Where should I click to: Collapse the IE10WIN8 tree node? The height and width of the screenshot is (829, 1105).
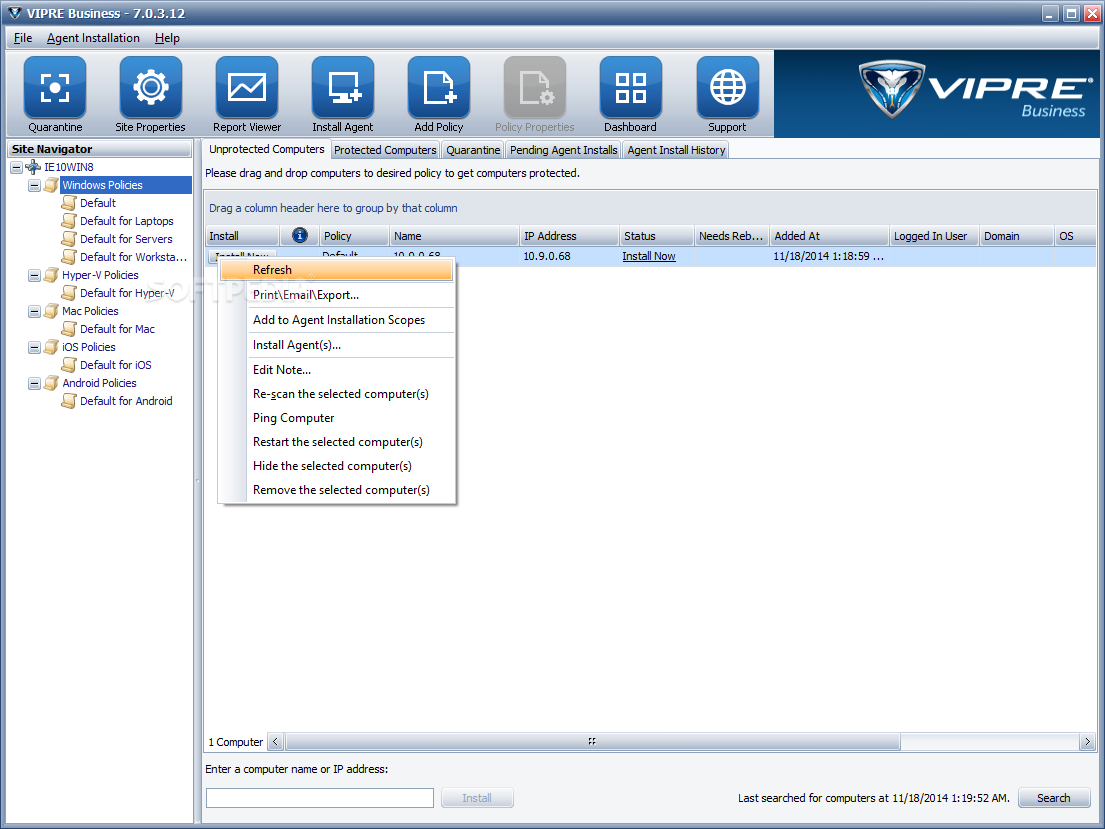tap(16, 167)
